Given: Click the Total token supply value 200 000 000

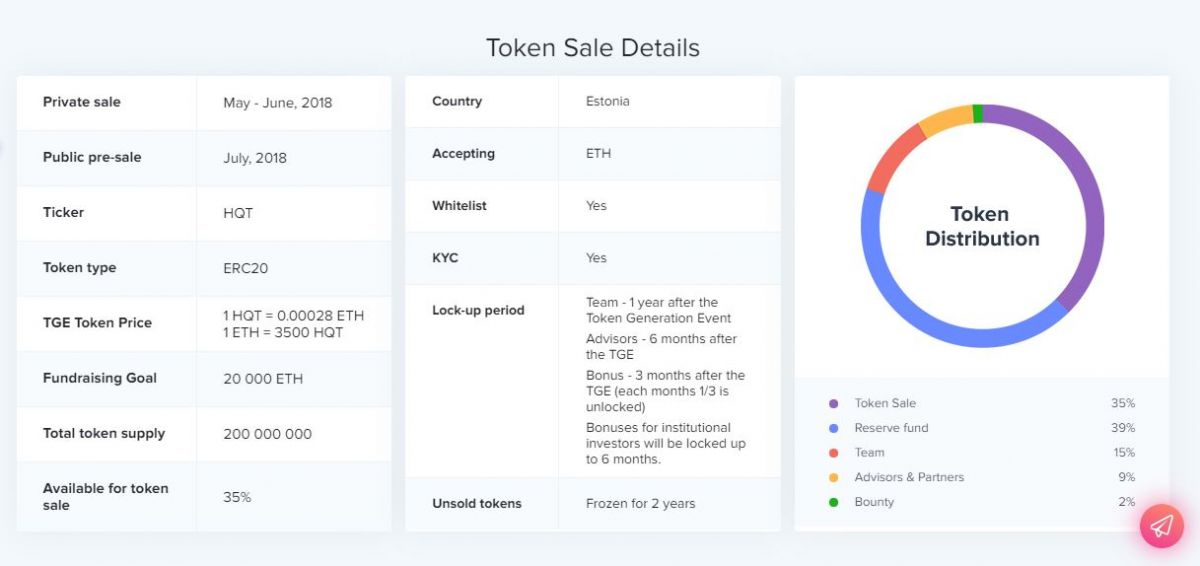Looking at the screenshot, I should point(267,434).
